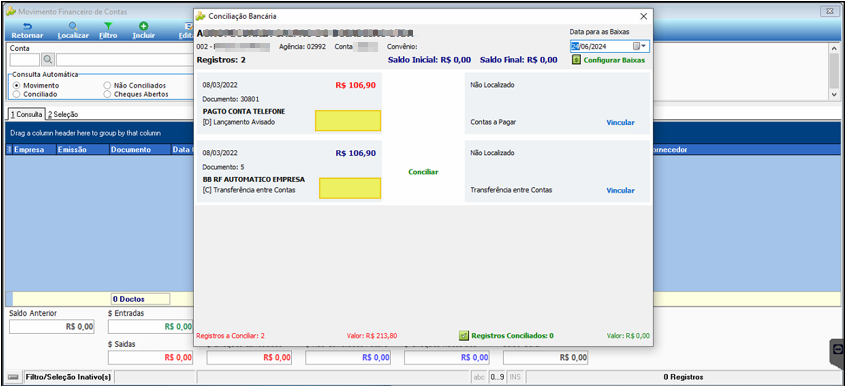The width and height of the screenshot is (846, 388).
Task: Open the Localizar magnifier tool
Action: tap(73, 26)
